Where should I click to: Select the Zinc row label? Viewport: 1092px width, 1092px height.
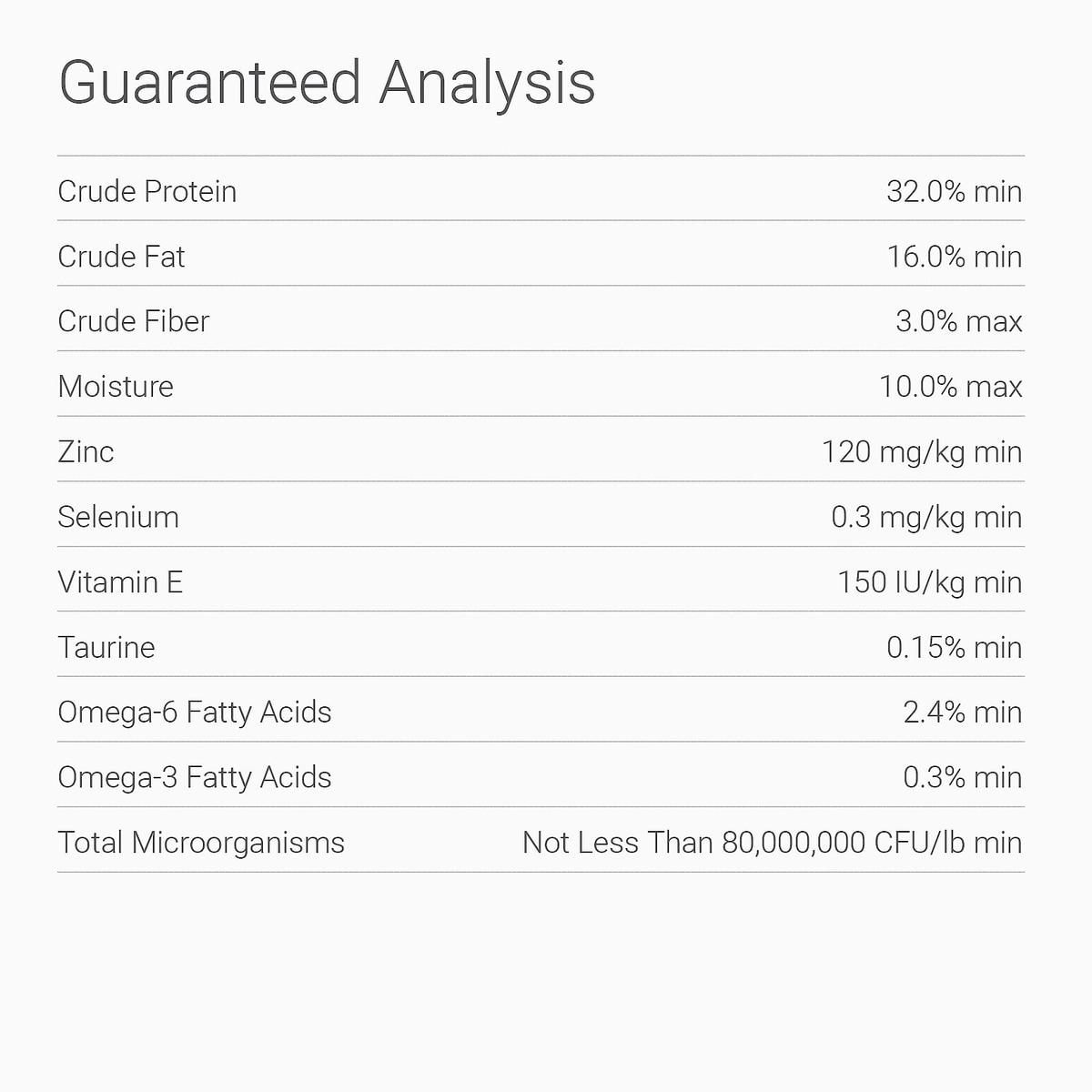click(86, 451)
